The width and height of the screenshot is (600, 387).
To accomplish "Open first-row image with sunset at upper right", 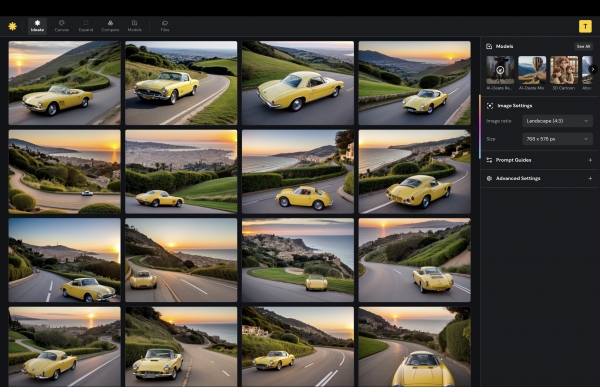I will [x=414, y=83].
